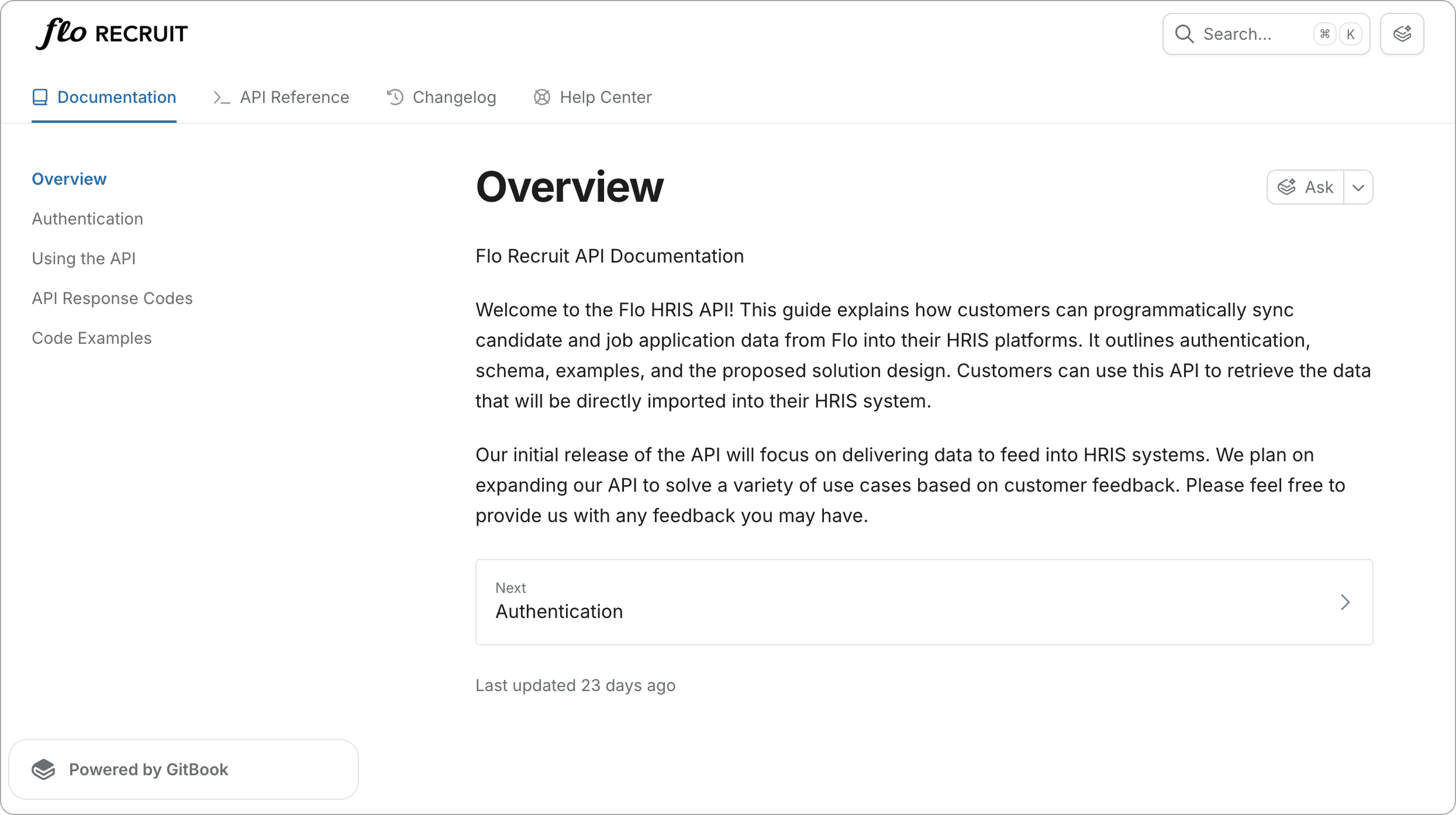The image size is (1456, 815).
Task: Click the GitBook icon inside the Ask button
Action: 1286,187
